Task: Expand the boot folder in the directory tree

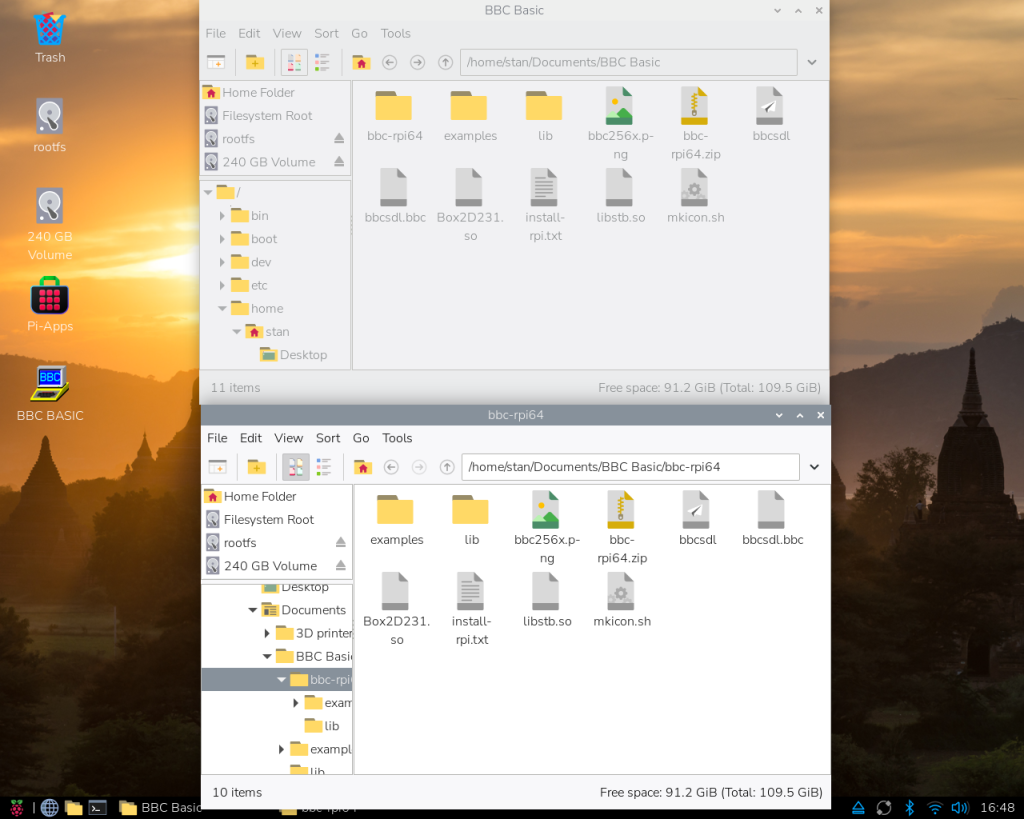Action: 223,239
